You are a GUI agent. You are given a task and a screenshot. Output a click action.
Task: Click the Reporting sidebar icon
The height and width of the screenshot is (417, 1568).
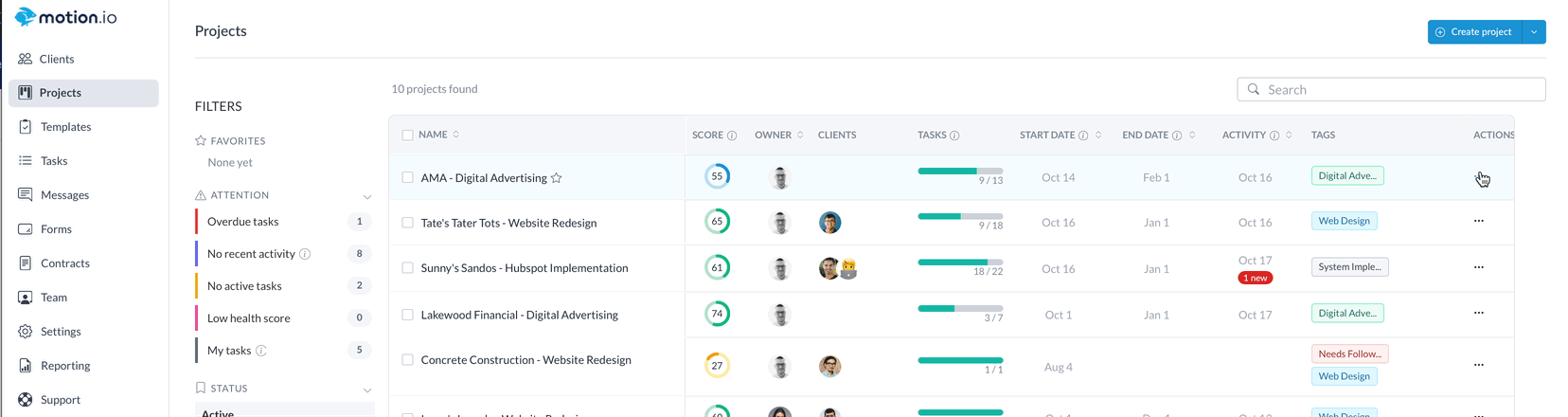26,366
